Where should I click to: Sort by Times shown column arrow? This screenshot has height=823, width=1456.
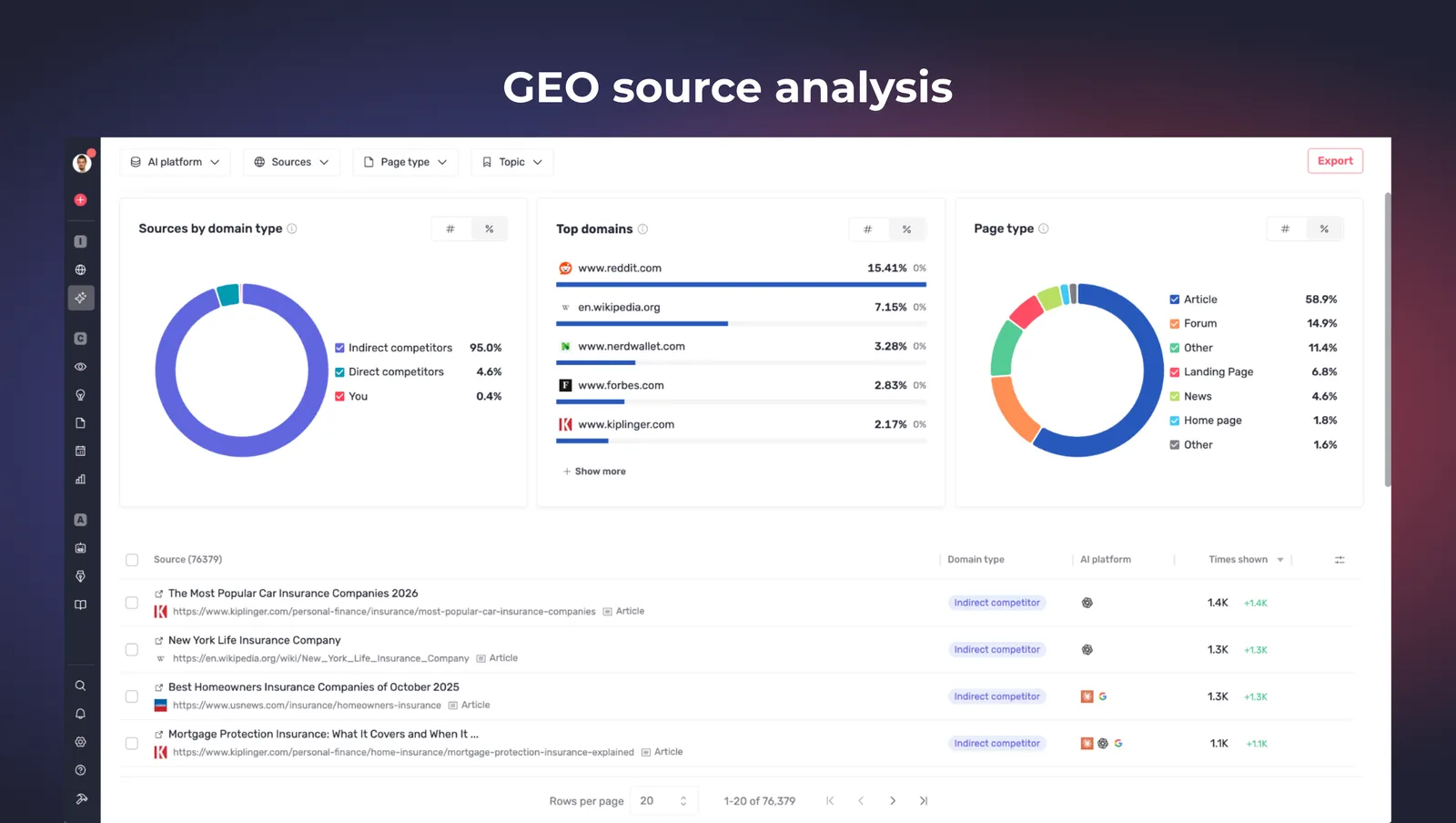click(1280, 560)
